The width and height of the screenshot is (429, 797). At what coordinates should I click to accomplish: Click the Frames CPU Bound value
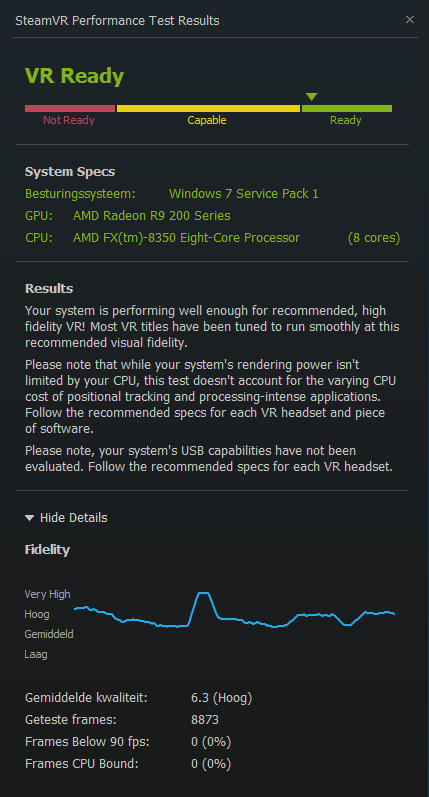211,763
